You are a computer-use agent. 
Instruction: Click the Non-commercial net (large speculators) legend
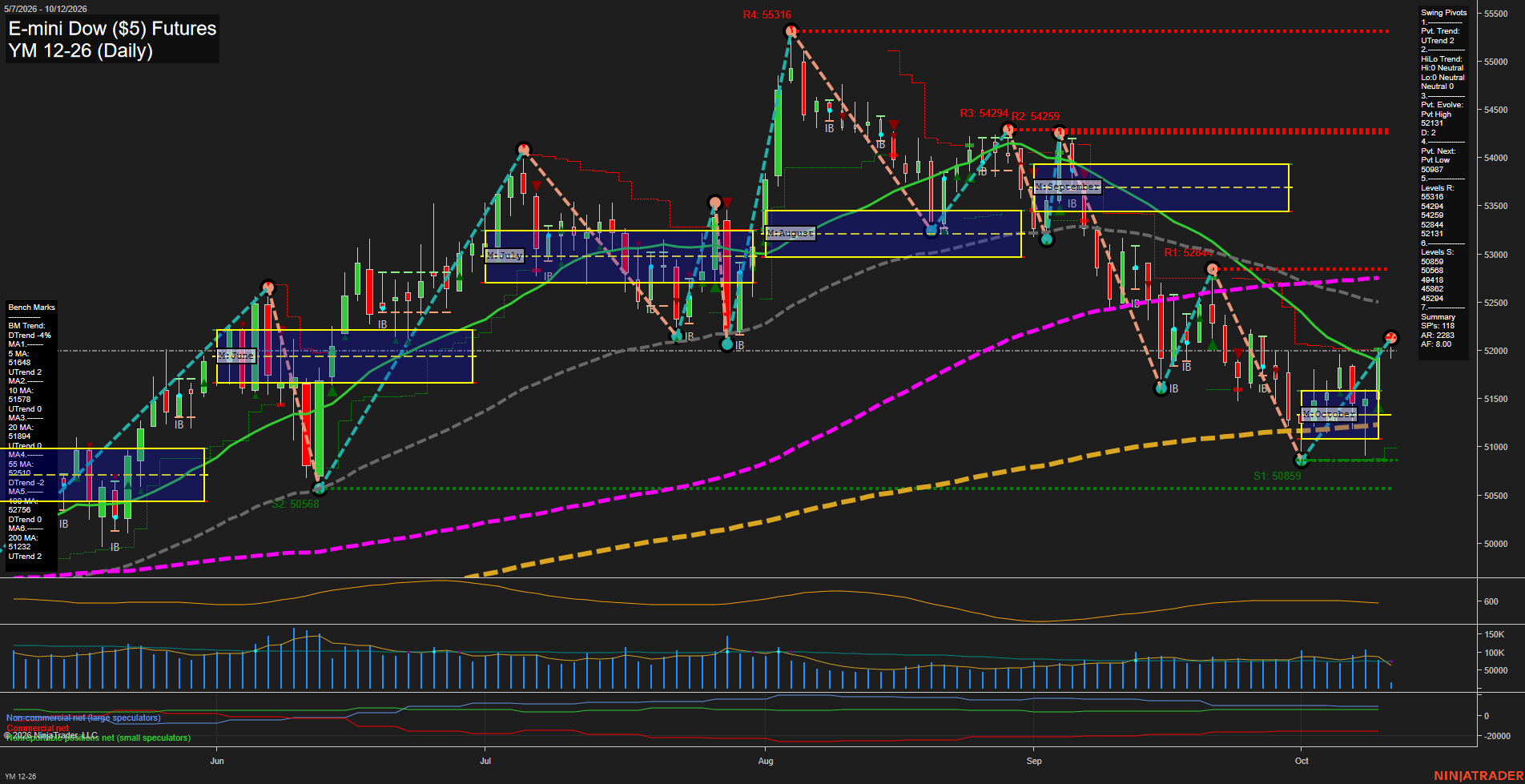point(83,718)
